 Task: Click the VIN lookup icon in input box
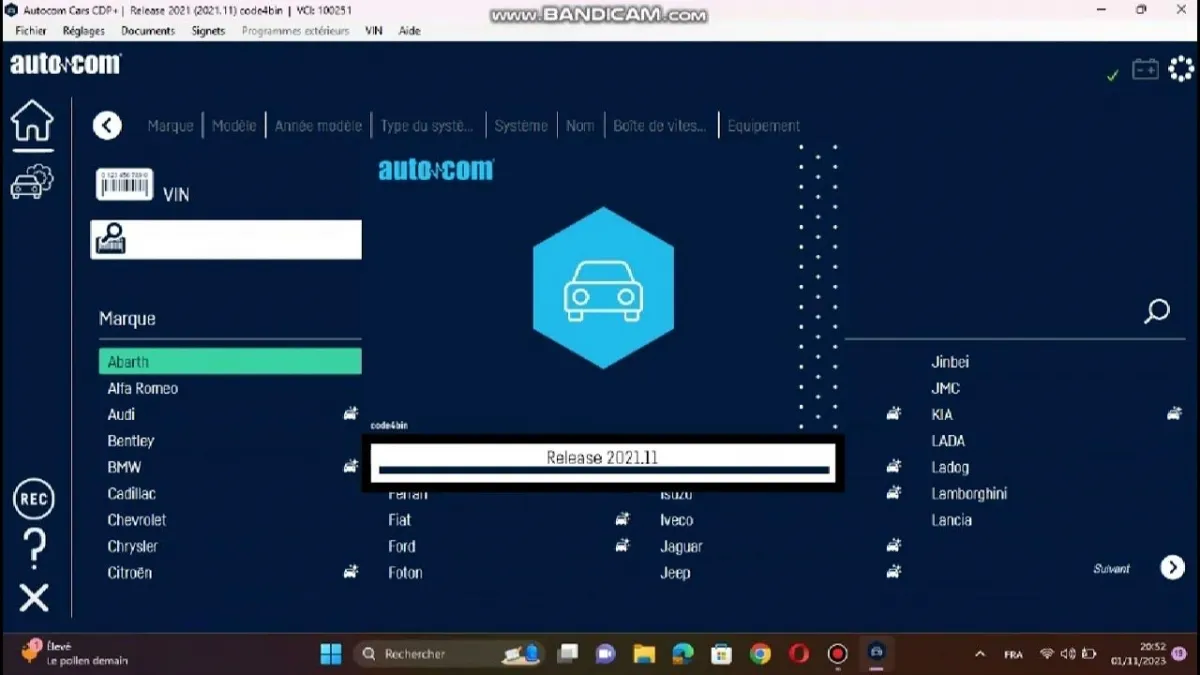(x=110, y=239)
